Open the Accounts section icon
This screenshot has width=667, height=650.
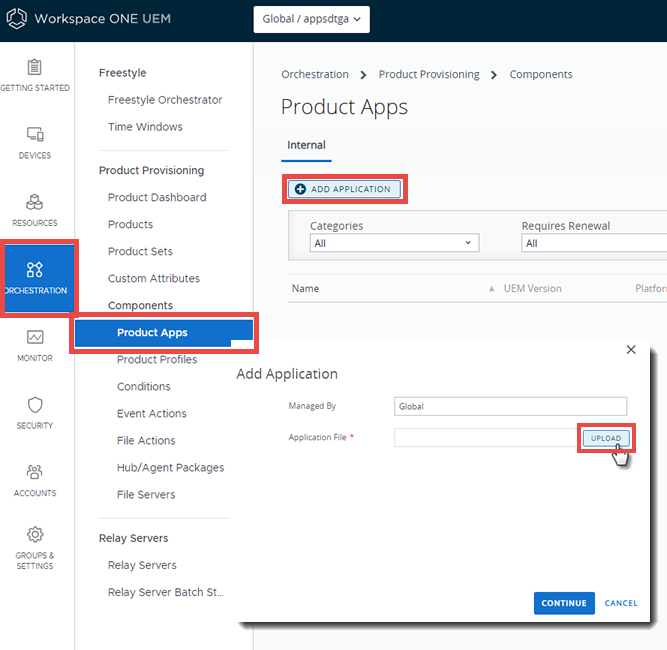coord(35,472)
